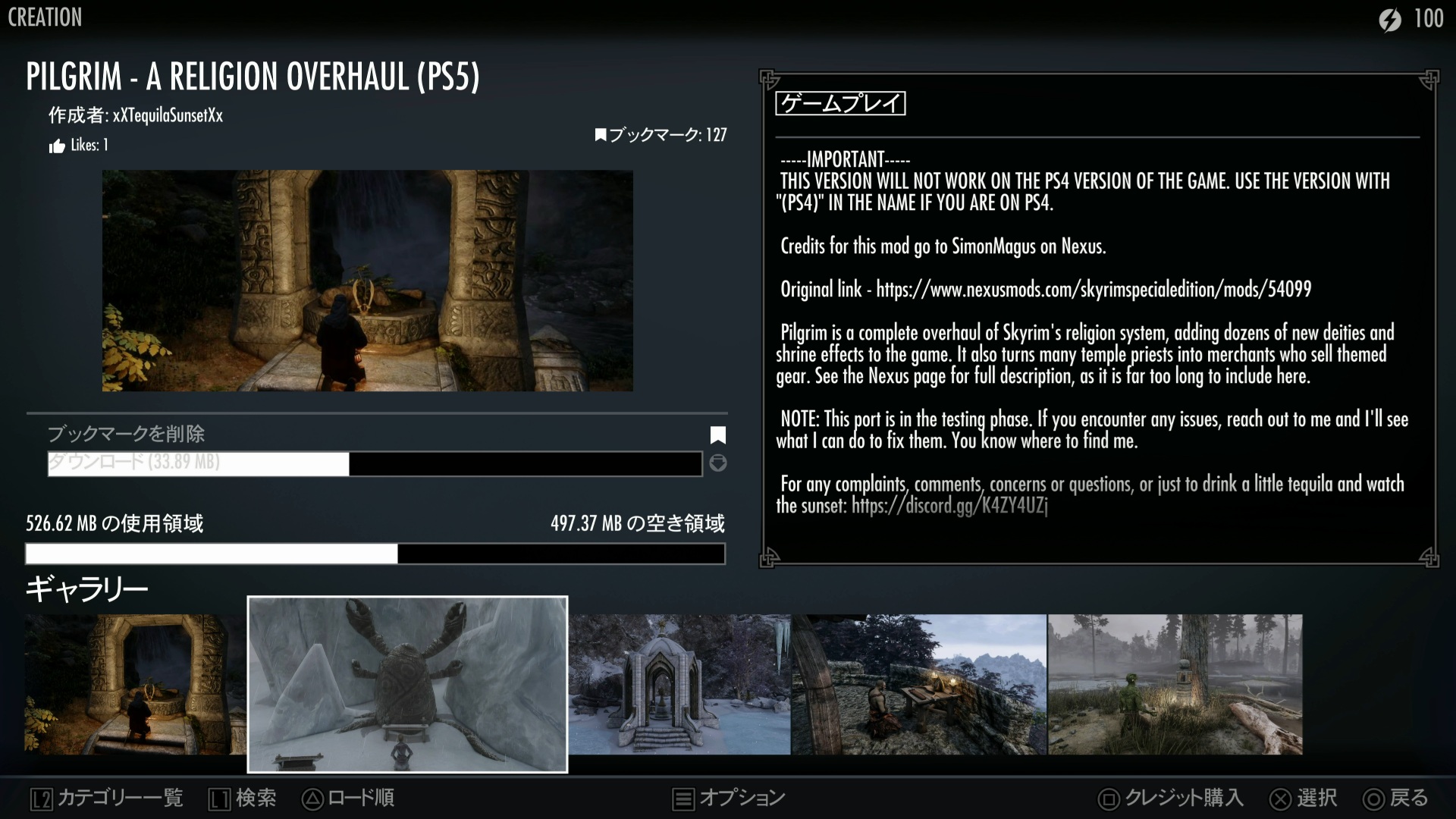Click the CREATION header label
The width and height of the screenshot is (1456, 819).
45,17
